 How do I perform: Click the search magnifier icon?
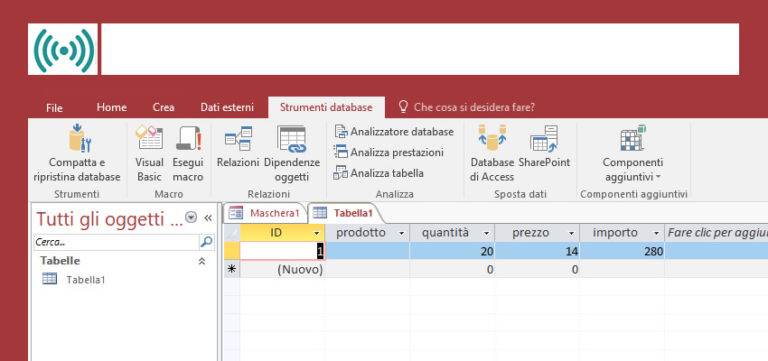pos(207,242)
